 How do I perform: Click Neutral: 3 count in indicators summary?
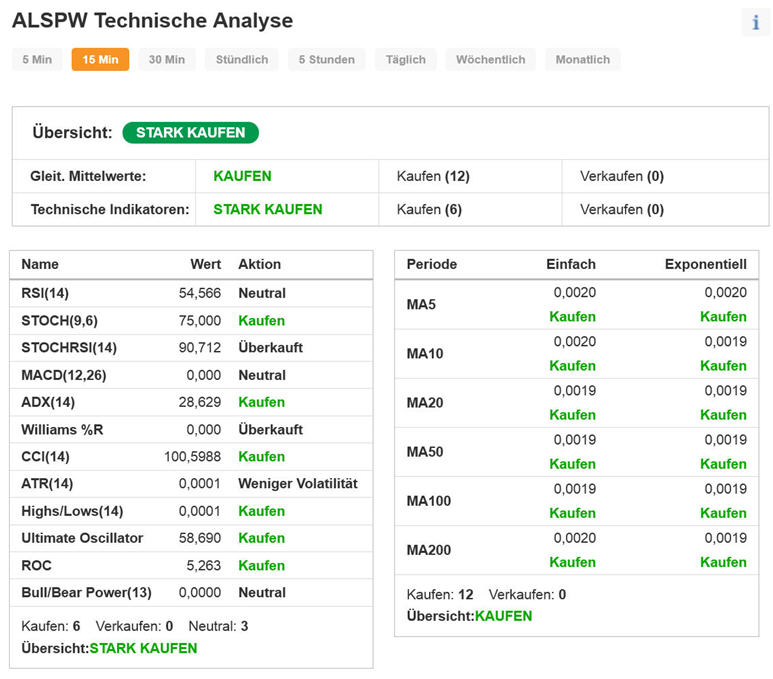pyautogui.click(x=218, y=626)
